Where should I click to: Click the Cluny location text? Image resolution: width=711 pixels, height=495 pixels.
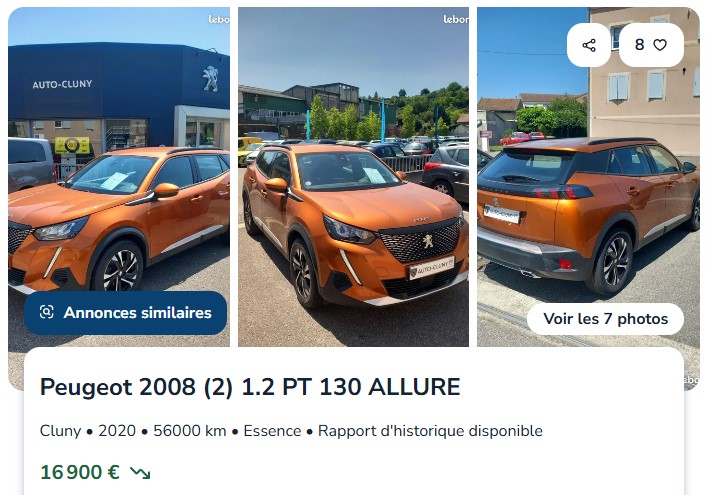(x=60, y=431)
